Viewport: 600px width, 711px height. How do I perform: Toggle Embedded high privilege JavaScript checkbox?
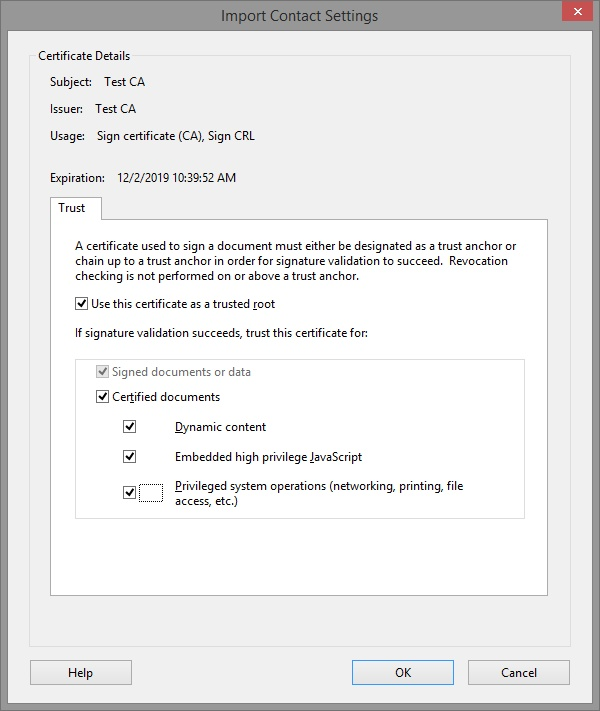pos(130,456)
